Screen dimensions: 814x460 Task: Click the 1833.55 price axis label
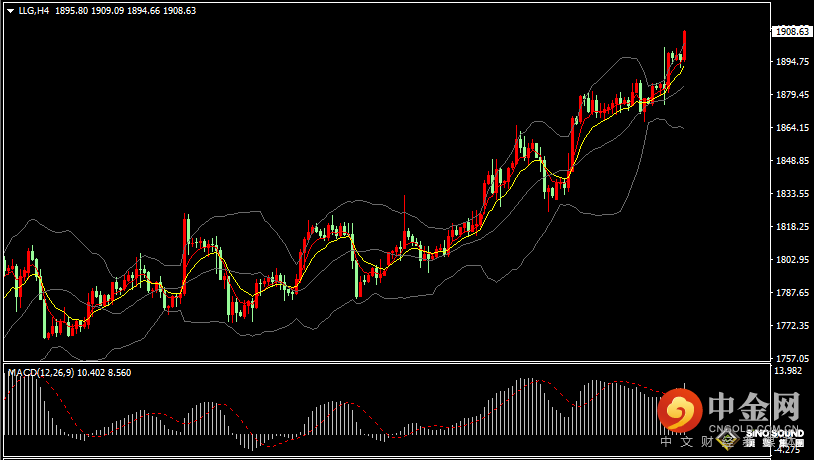(791, 194)
